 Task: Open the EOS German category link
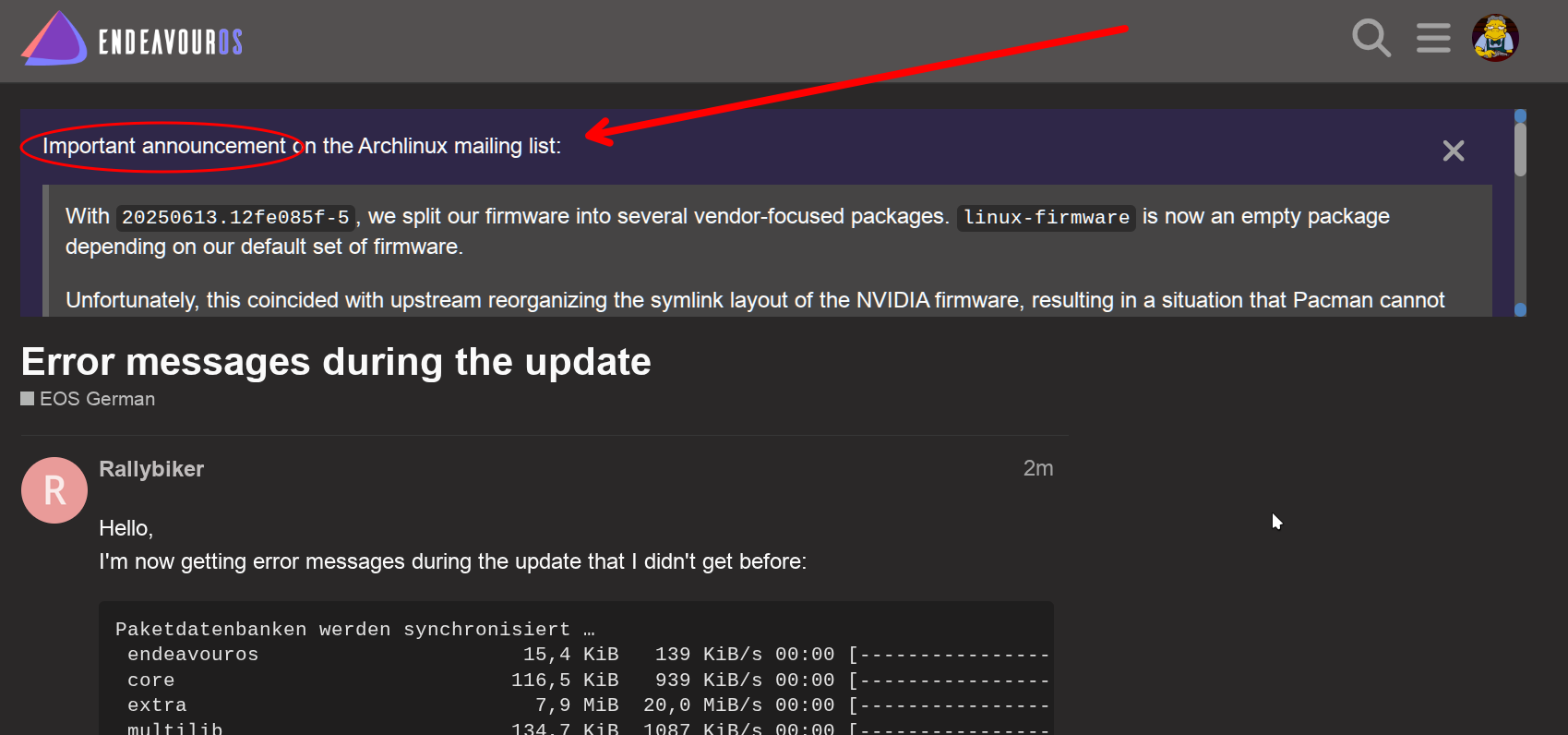coord(97,399)
